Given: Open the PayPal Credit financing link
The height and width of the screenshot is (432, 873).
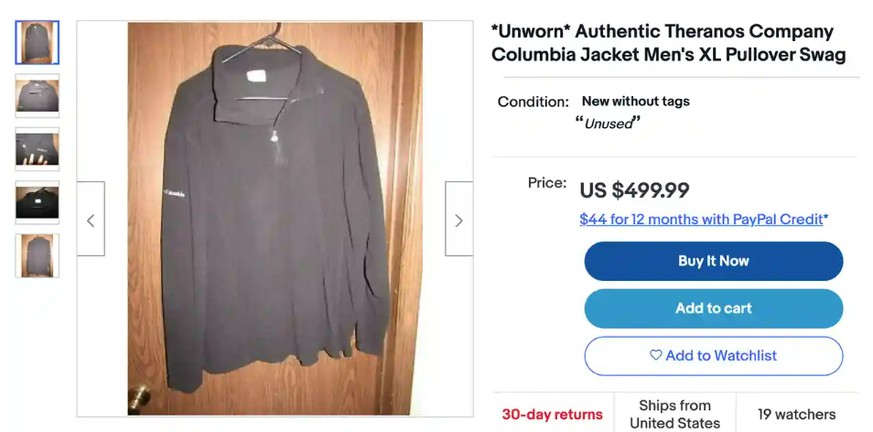Looking at the screenshot, I should click(703, 219).
